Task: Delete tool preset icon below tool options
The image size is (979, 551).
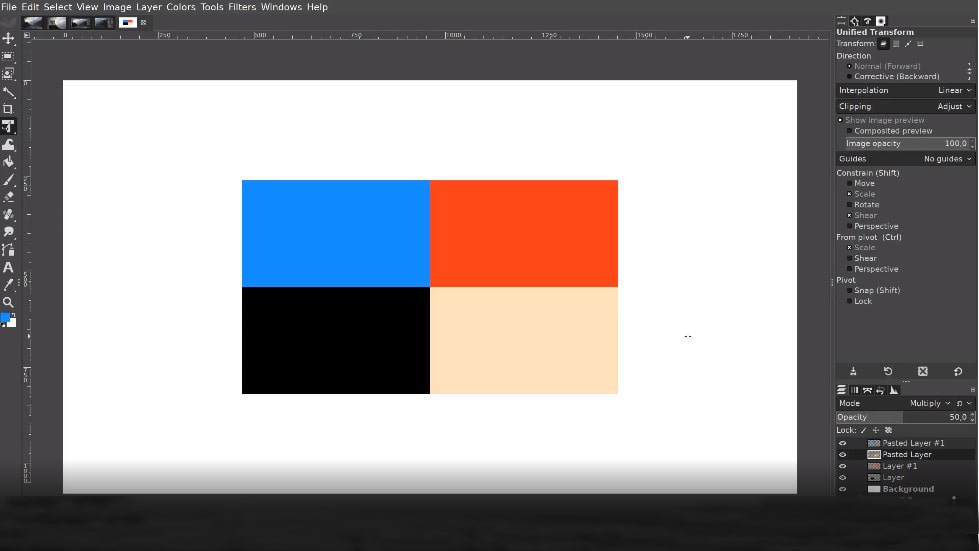Action: coord(923,371)
